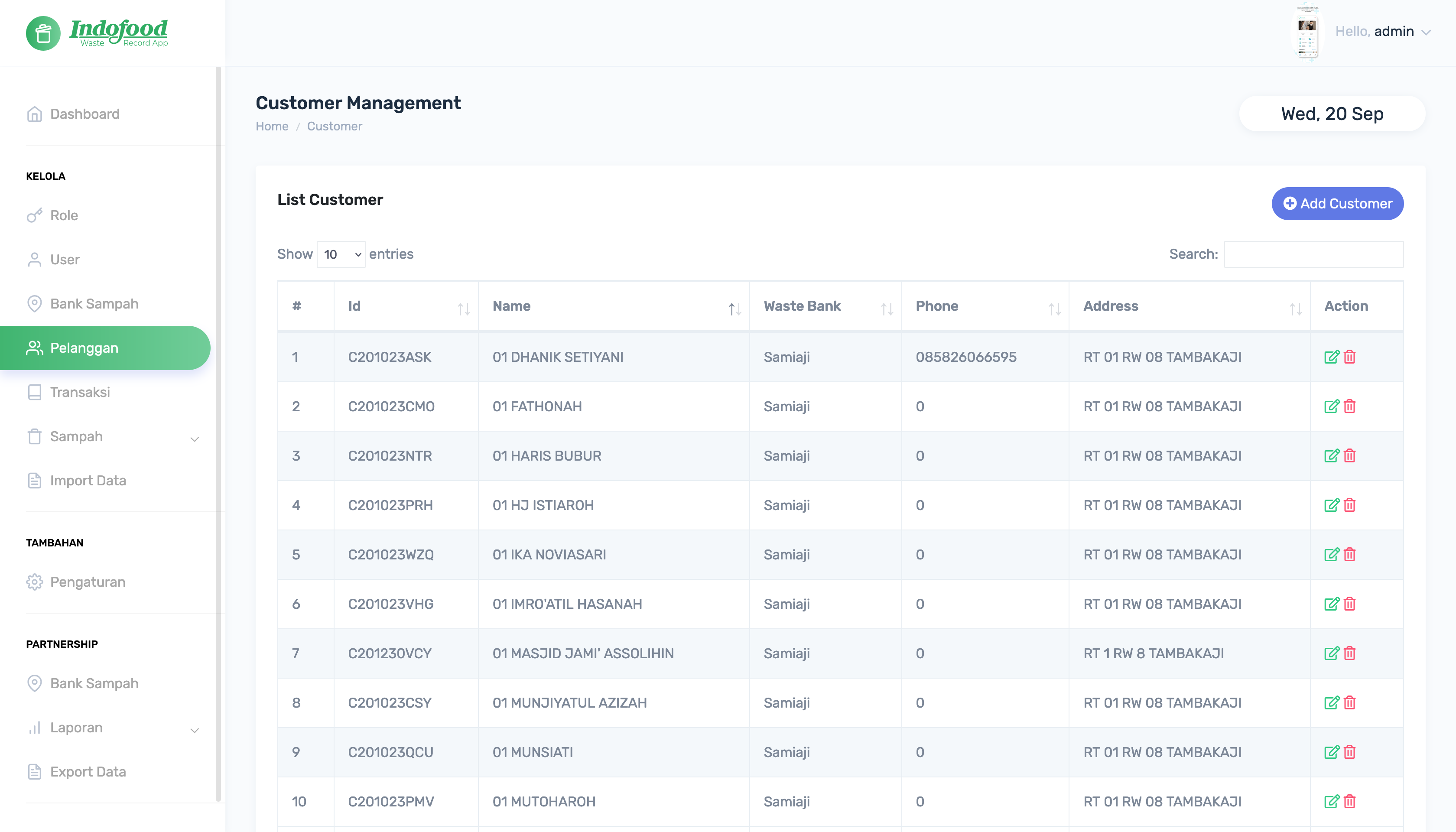Open Dashboard from the sidebar
This screenshot has height=832, width=1456.
tap(73, 114)
